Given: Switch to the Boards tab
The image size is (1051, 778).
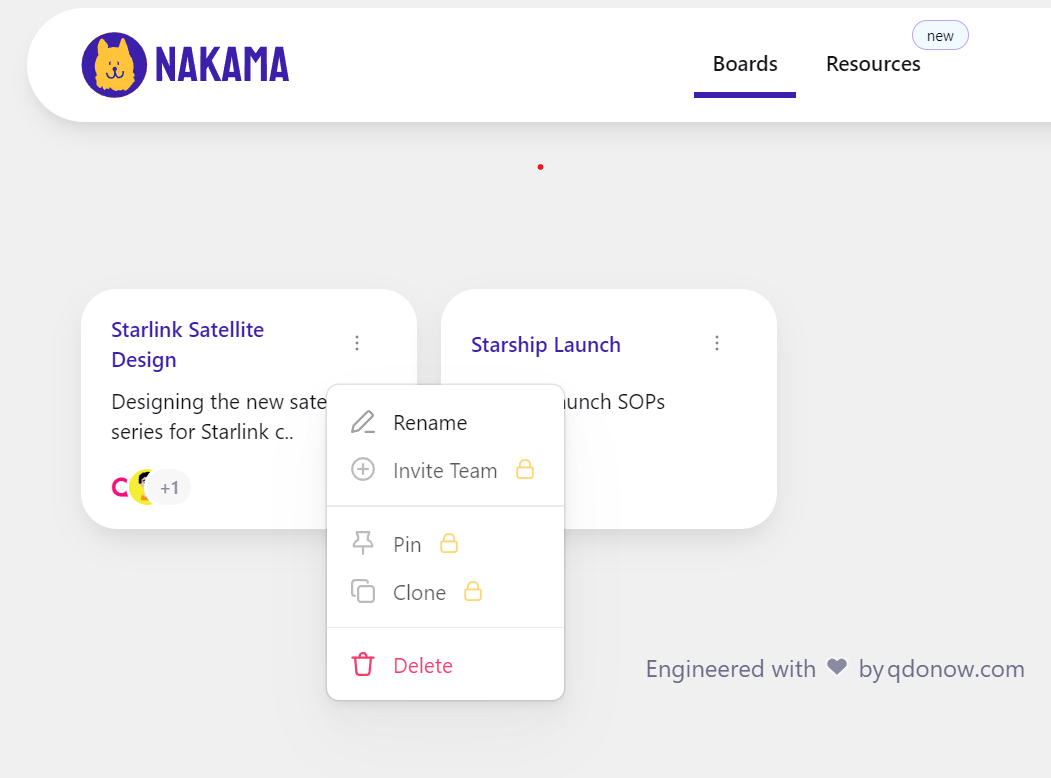Looking at the screenshot, I should coord(745,64).
